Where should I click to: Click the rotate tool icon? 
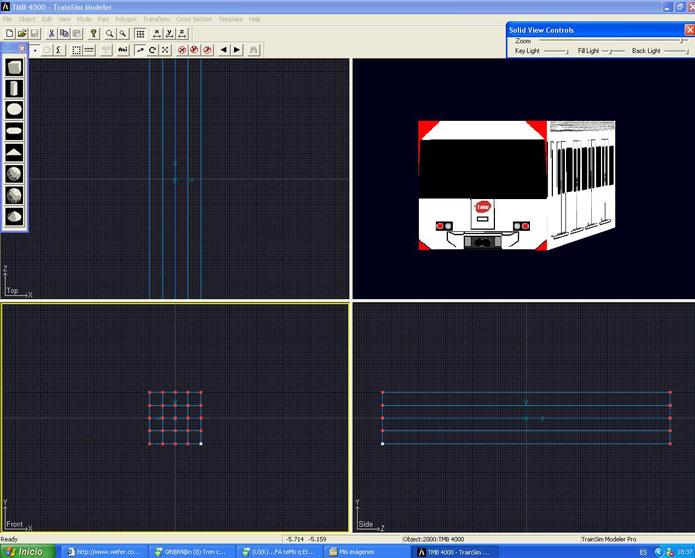[152, 49]
